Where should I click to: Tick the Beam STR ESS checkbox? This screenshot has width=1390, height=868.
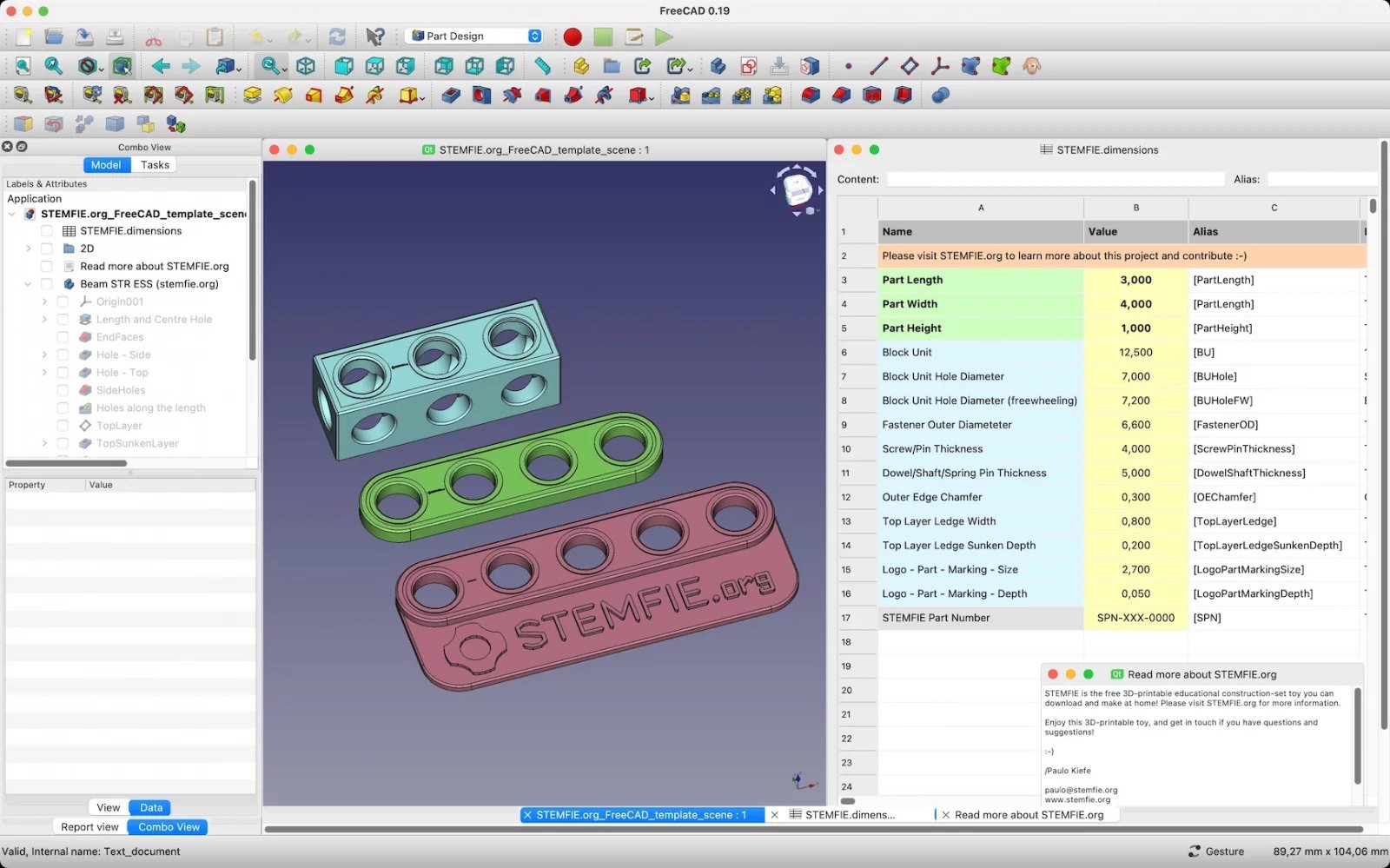click(x=47, y=284)
